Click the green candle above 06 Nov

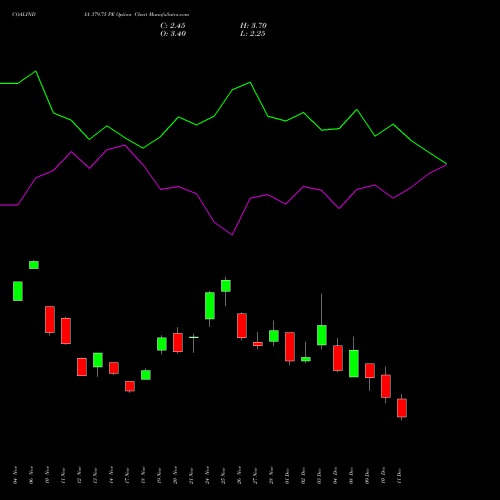tap(34, 265)
